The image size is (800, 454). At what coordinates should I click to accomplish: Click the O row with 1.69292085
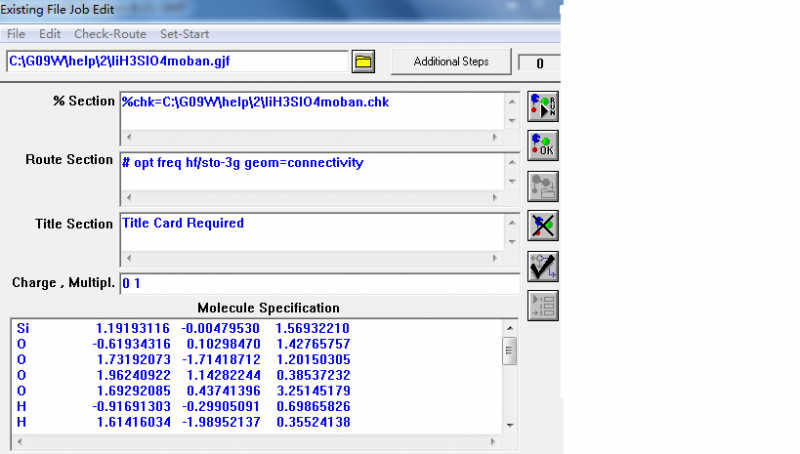183,391
